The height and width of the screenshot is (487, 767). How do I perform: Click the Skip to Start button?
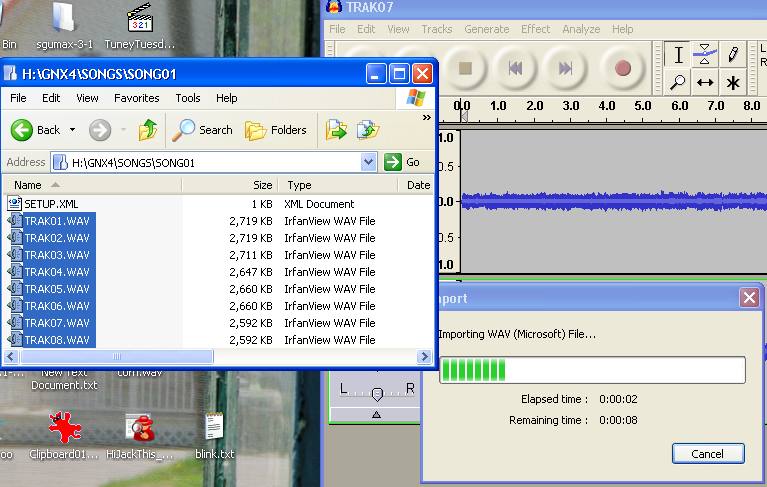coord(515,68)
